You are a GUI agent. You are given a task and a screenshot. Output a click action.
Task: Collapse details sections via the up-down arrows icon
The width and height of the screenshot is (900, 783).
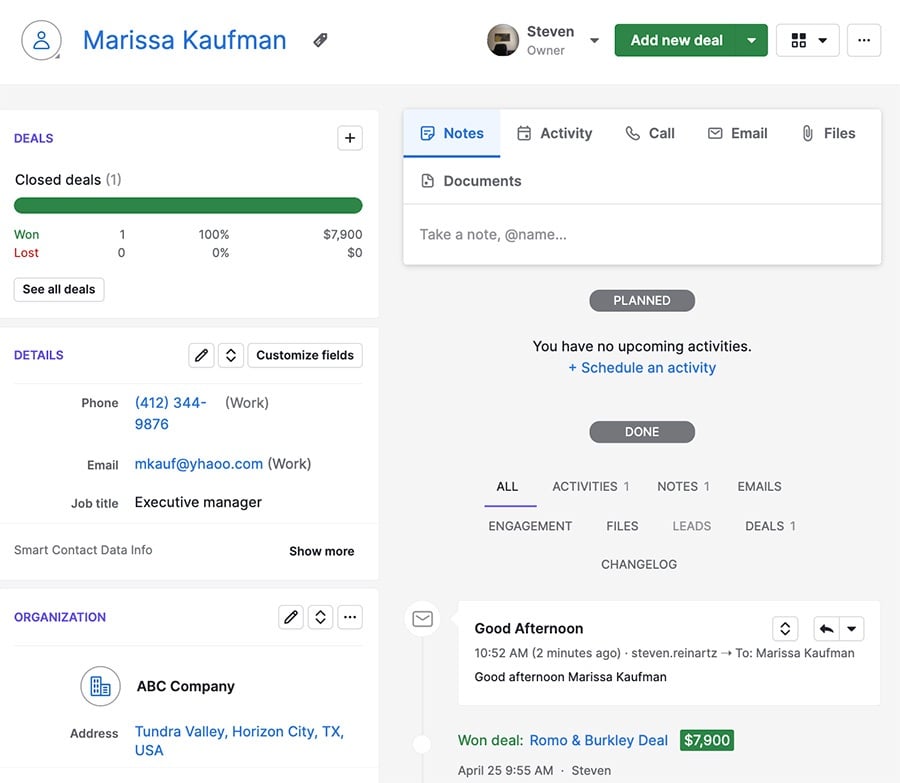pyautogui.click(x=230, y=355)
